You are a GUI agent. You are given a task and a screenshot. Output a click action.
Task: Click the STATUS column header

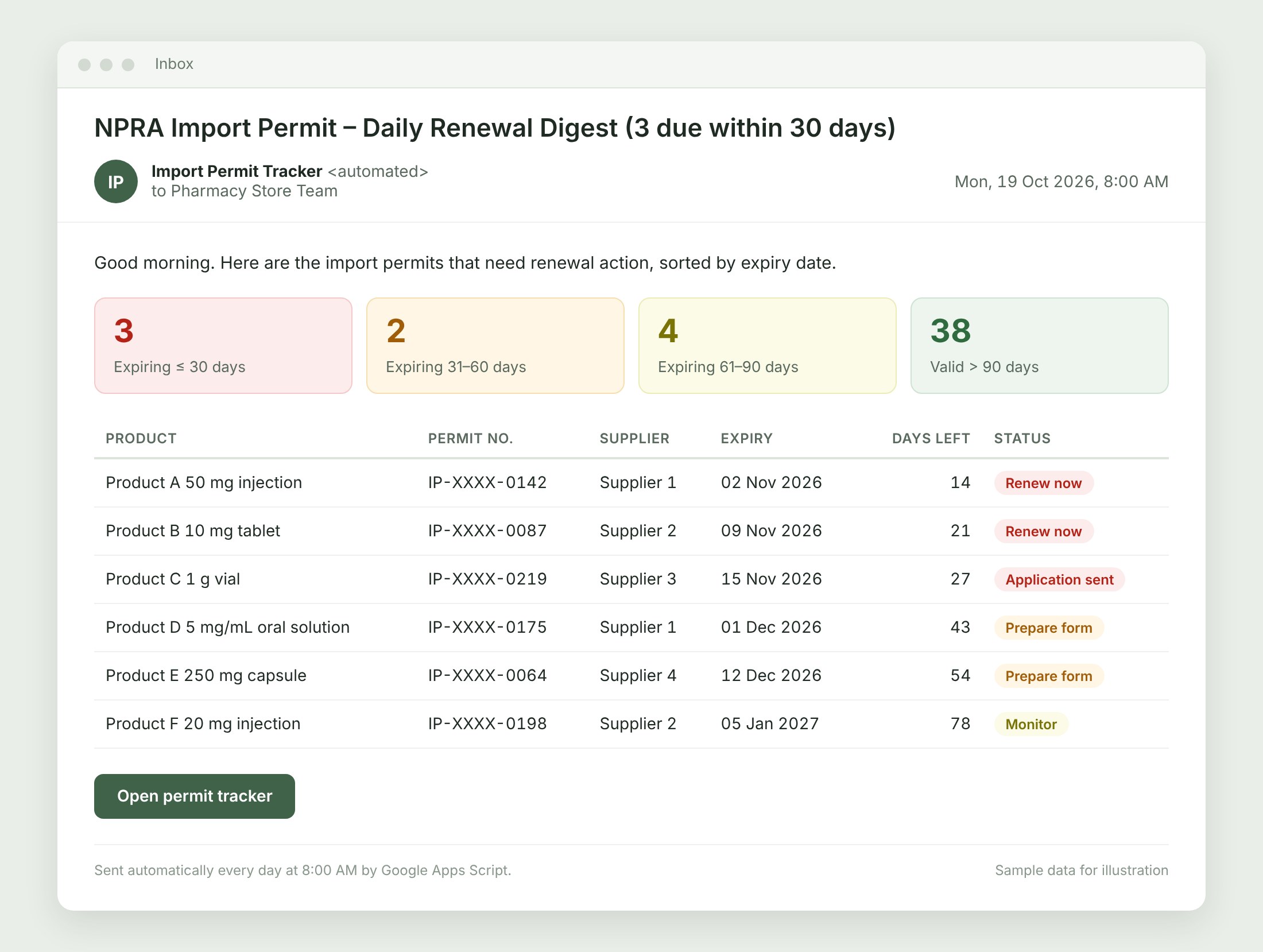1022,439
